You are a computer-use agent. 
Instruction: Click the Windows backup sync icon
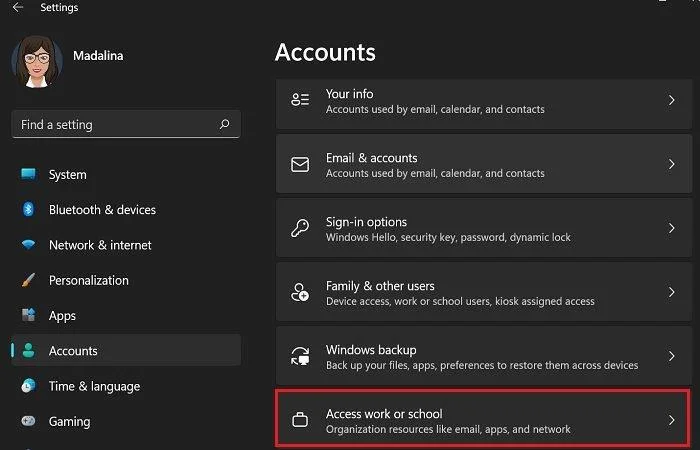[x=300, y=356]
